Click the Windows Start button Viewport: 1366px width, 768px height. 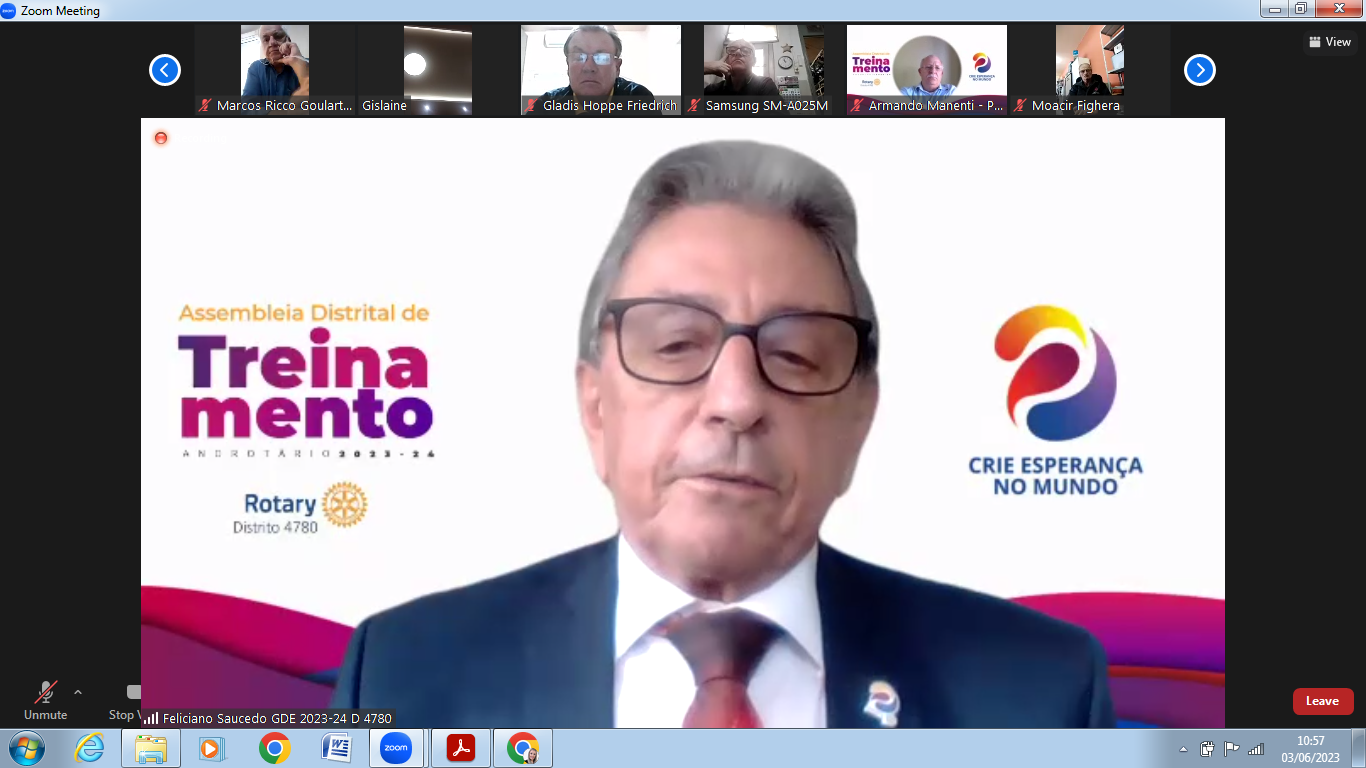27,748
